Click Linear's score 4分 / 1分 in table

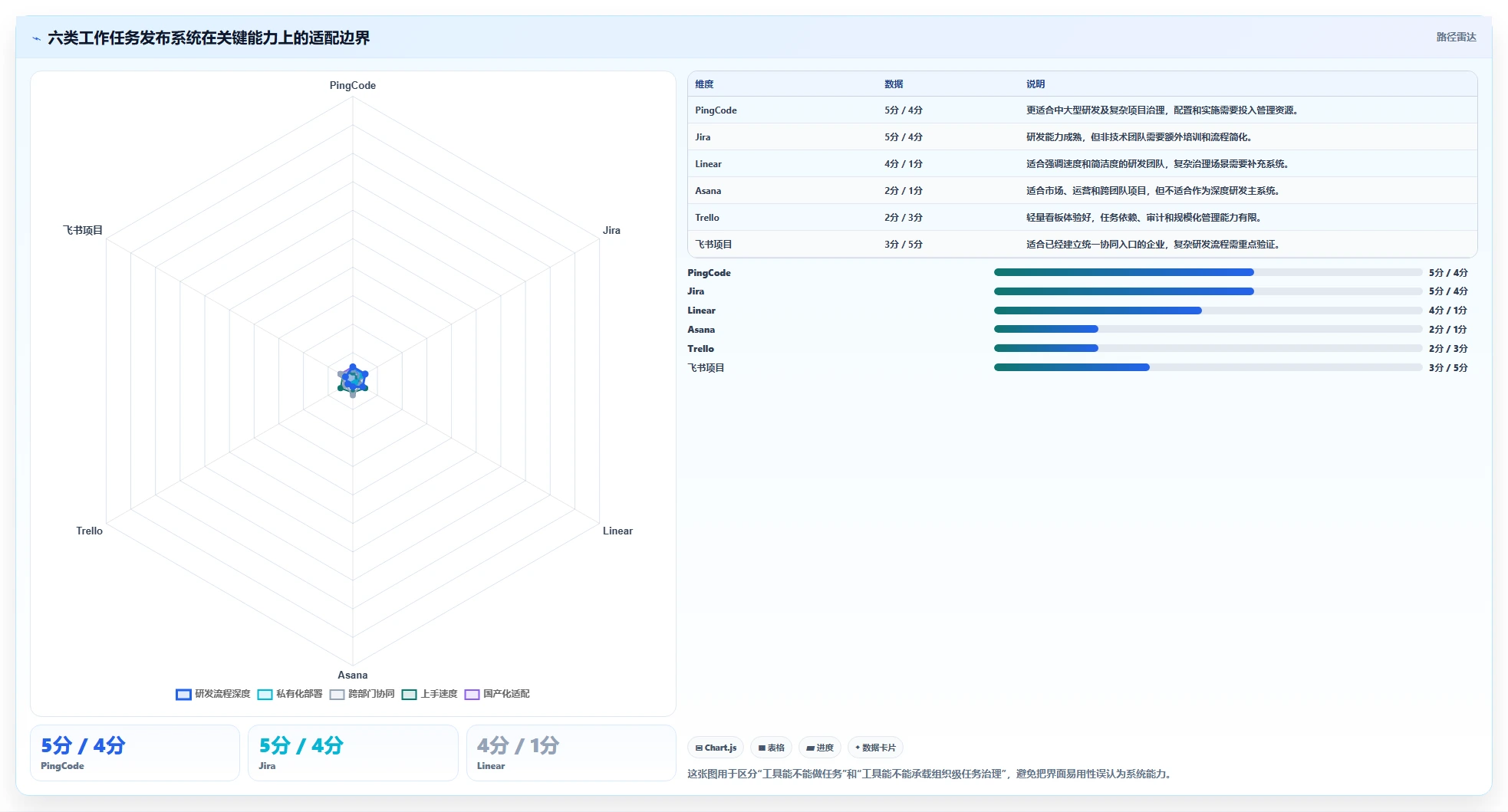point(904,164)
